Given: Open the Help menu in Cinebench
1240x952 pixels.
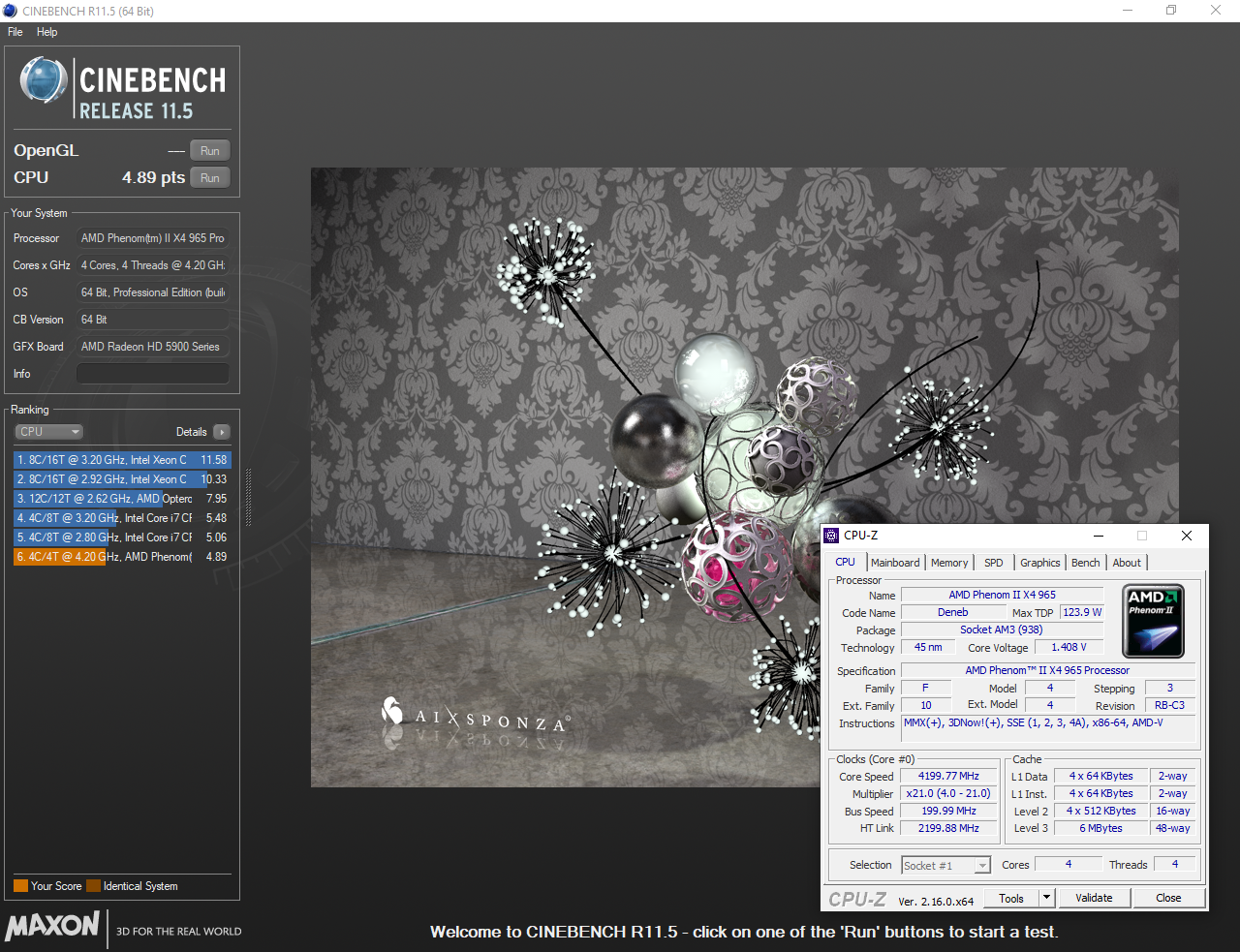Looking at the screenshot, I should 47,32.
